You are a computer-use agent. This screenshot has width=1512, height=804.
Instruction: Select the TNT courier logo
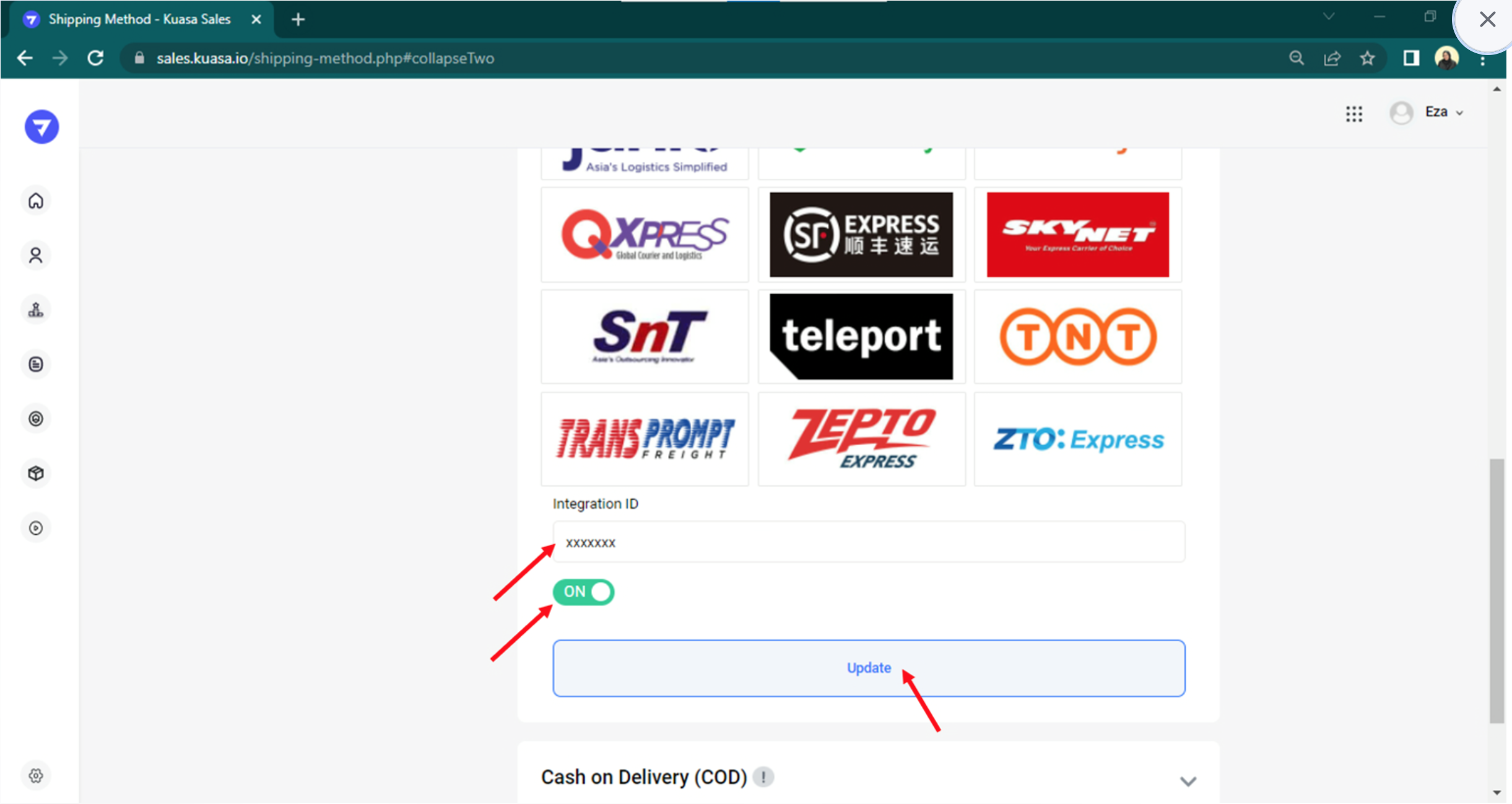tap(1078, 337)
